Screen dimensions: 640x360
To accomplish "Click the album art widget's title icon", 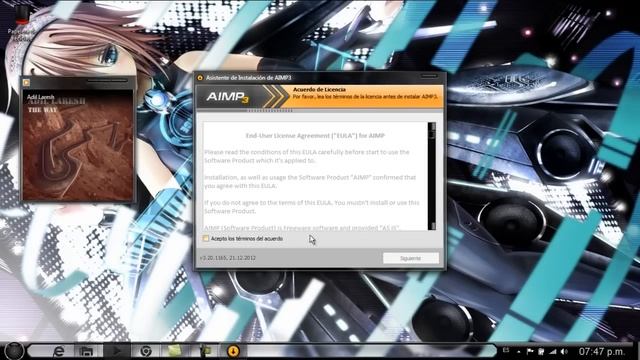I will [27, 82].
